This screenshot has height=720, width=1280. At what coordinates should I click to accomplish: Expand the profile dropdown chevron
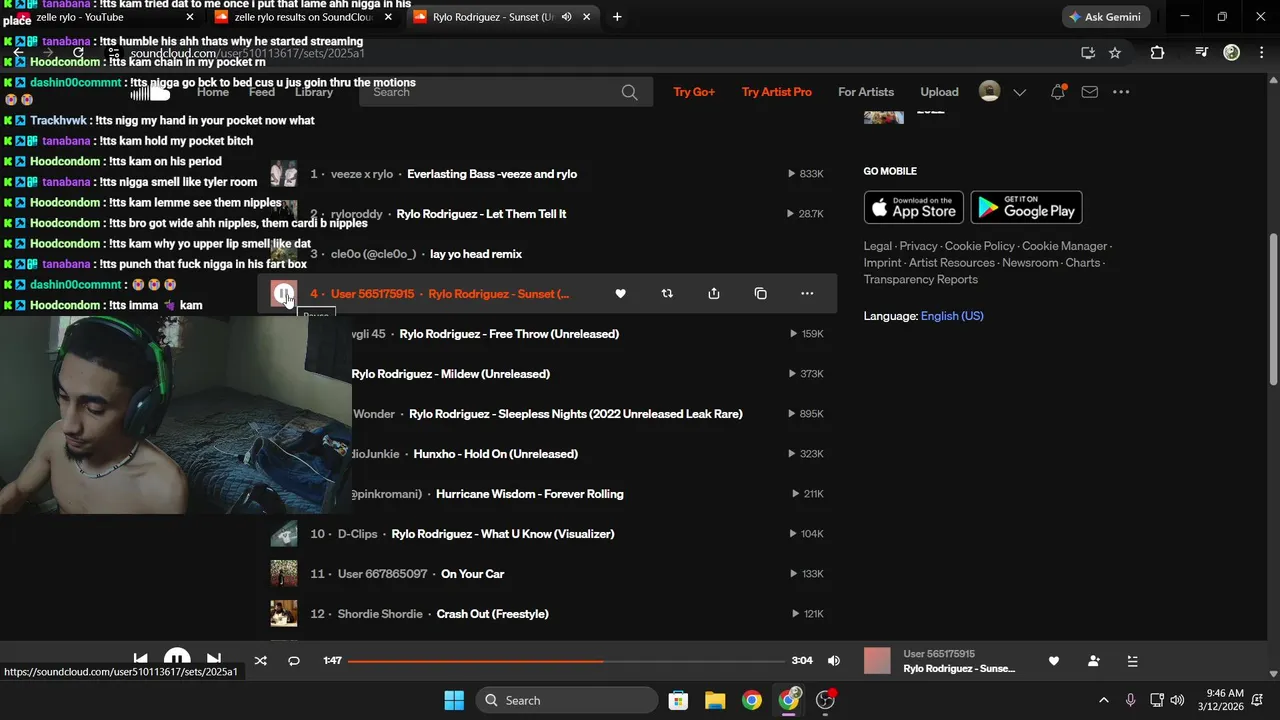[1020, 92]
